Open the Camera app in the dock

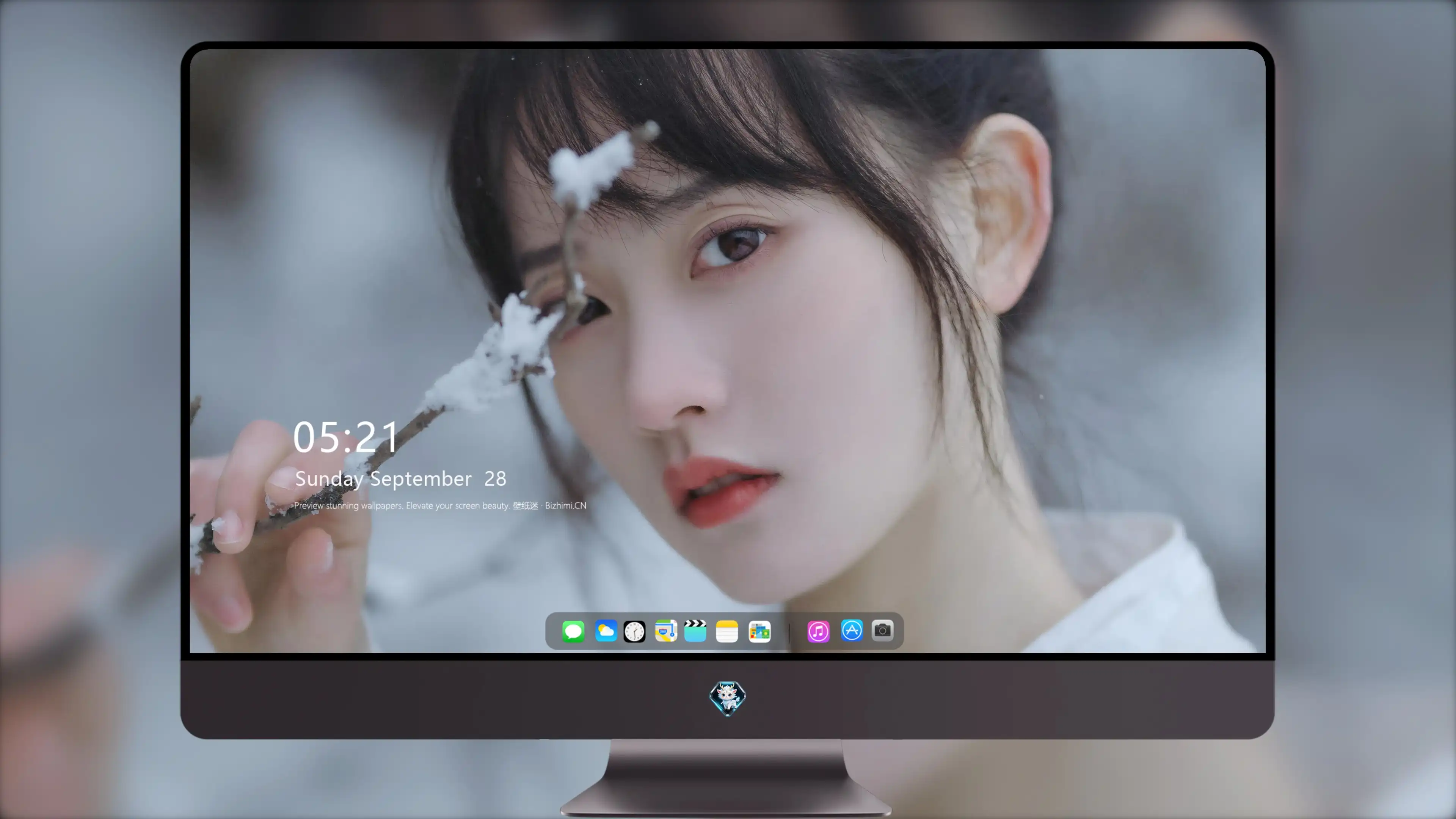[x=882, y=630]
